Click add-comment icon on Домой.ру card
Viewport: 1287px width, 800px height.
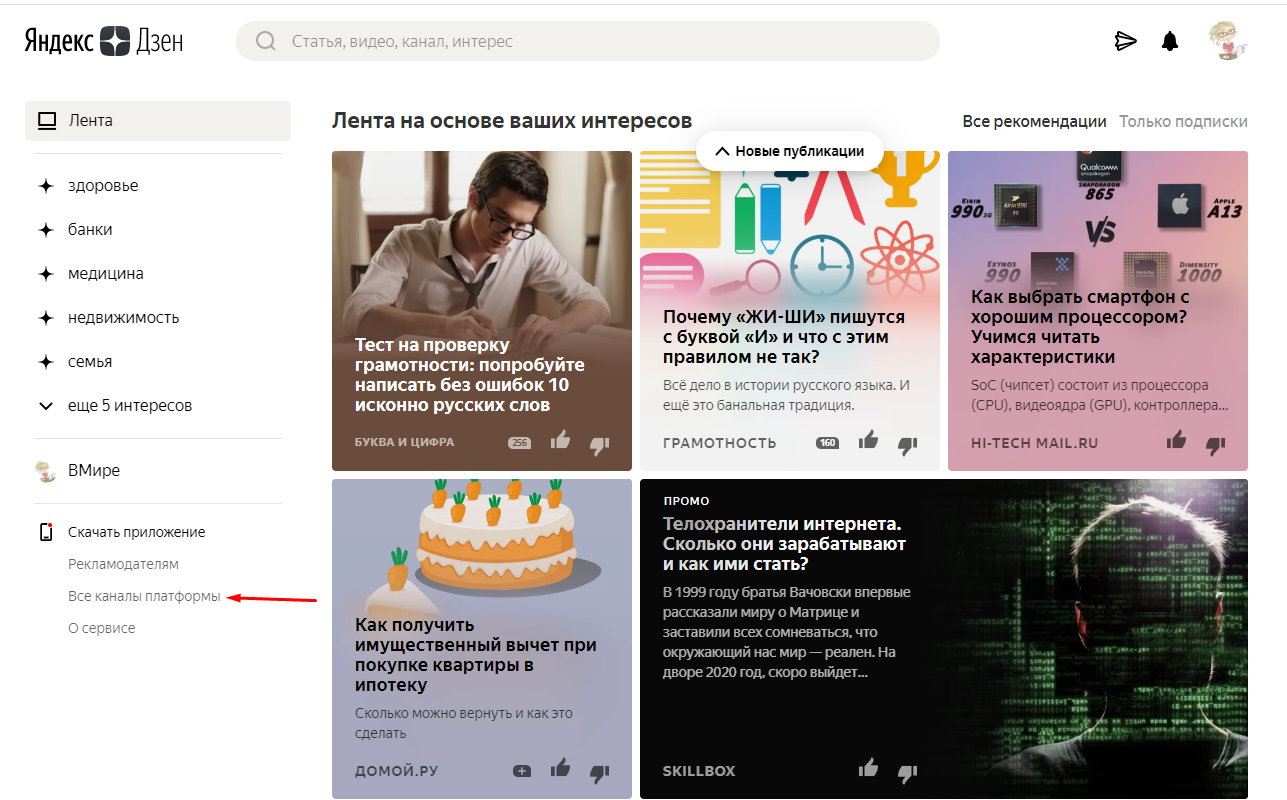pyautogui.click(x=521, y=771)
